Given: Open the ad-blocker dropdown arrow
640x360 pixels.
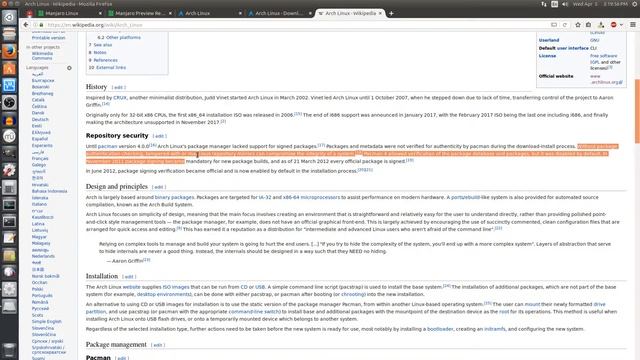Looking at the screenshot, I should coord(621,25).
